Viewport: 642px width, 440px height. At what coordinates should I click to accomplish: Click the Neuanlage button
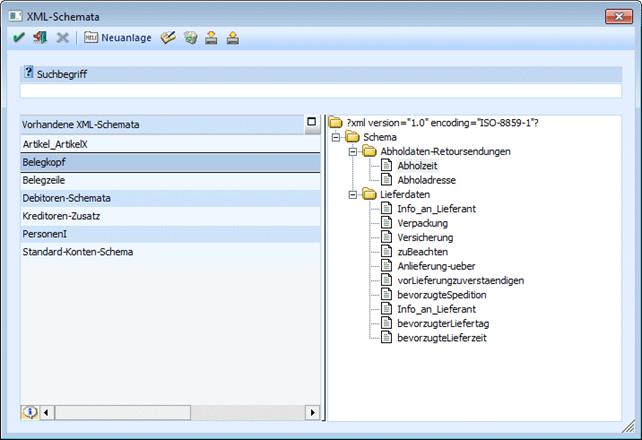coord(118,38)
